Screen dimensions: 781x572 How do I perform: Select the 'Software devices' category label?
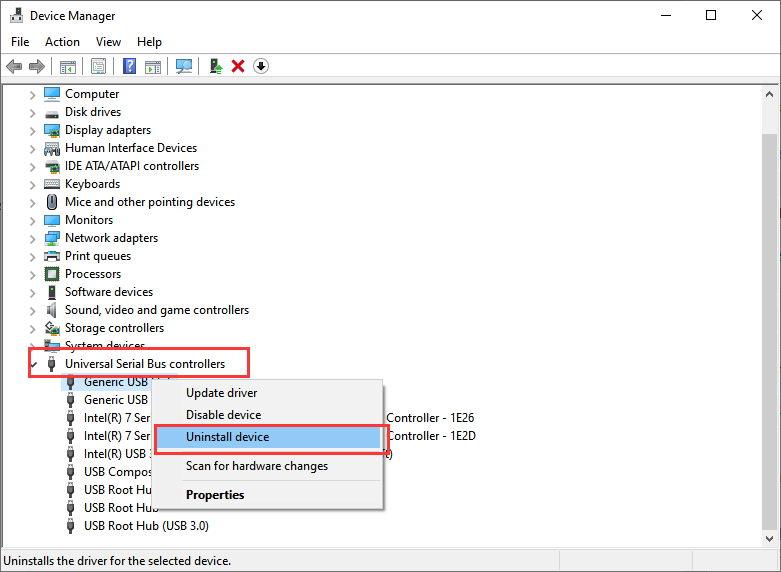(x=109, y=292)
